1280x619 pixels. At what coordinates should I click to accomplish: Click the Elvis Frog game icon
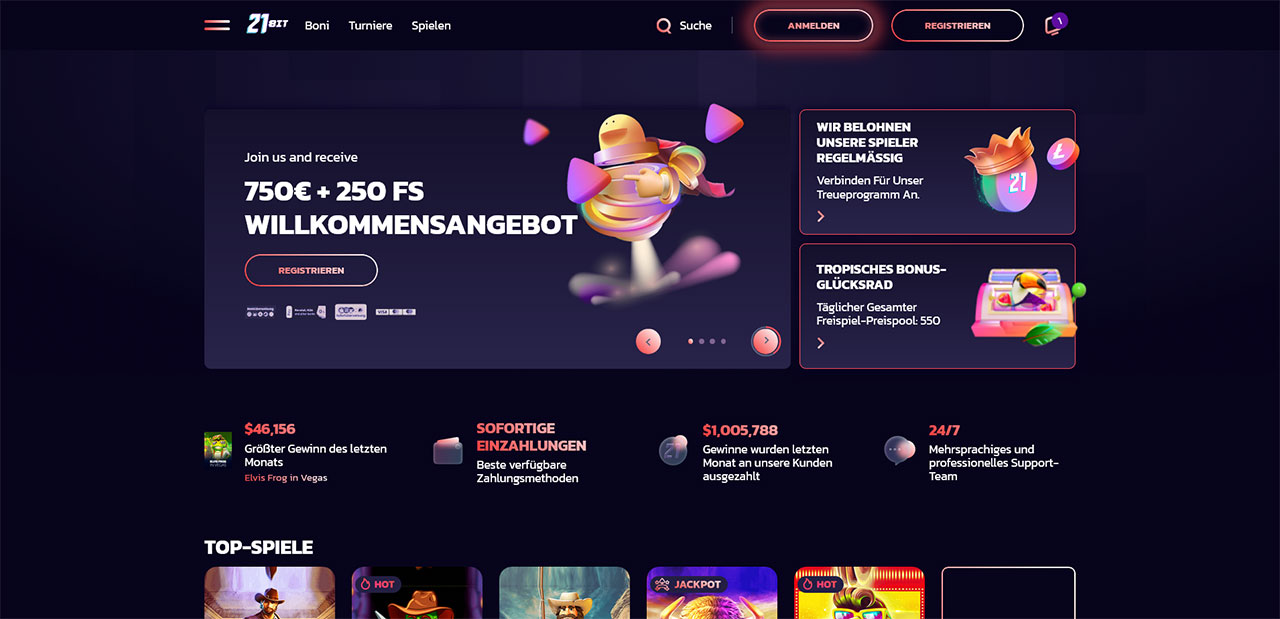[x=218, y=450]
